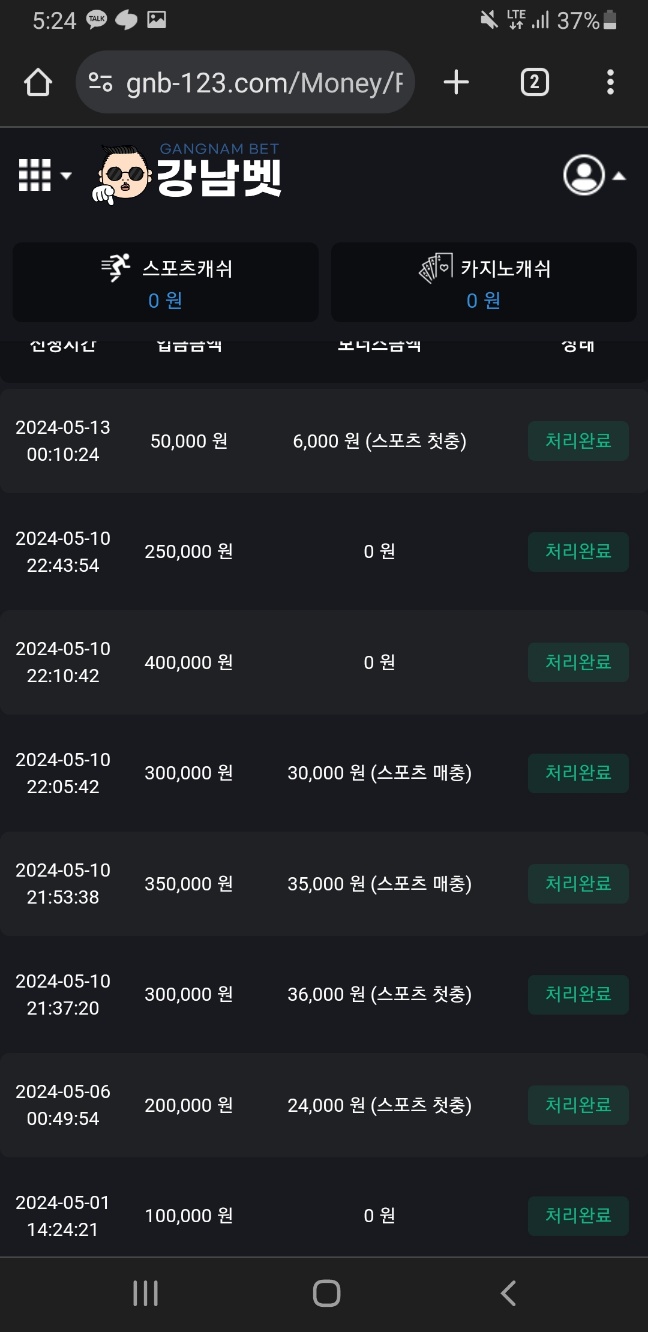The height and width of the screenshot is (1332, 648).
Task: Tap 처리완료 status for 250,000 원 deposit
Action: point(578,552)
